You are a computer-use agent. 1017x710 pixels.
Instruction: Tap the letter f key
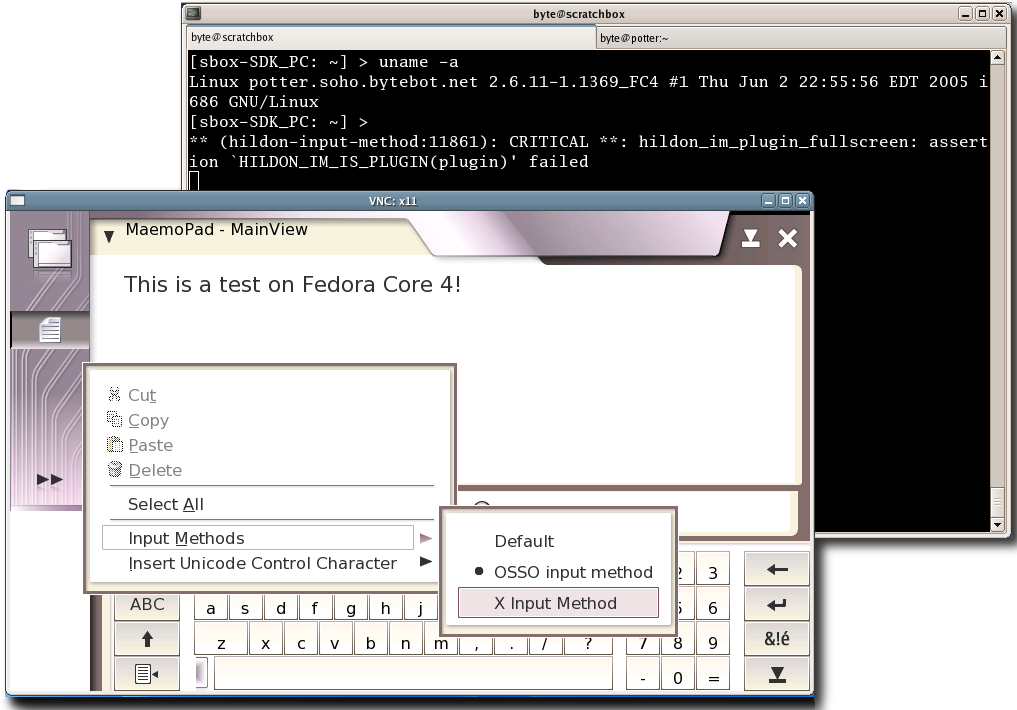(315, 608)
